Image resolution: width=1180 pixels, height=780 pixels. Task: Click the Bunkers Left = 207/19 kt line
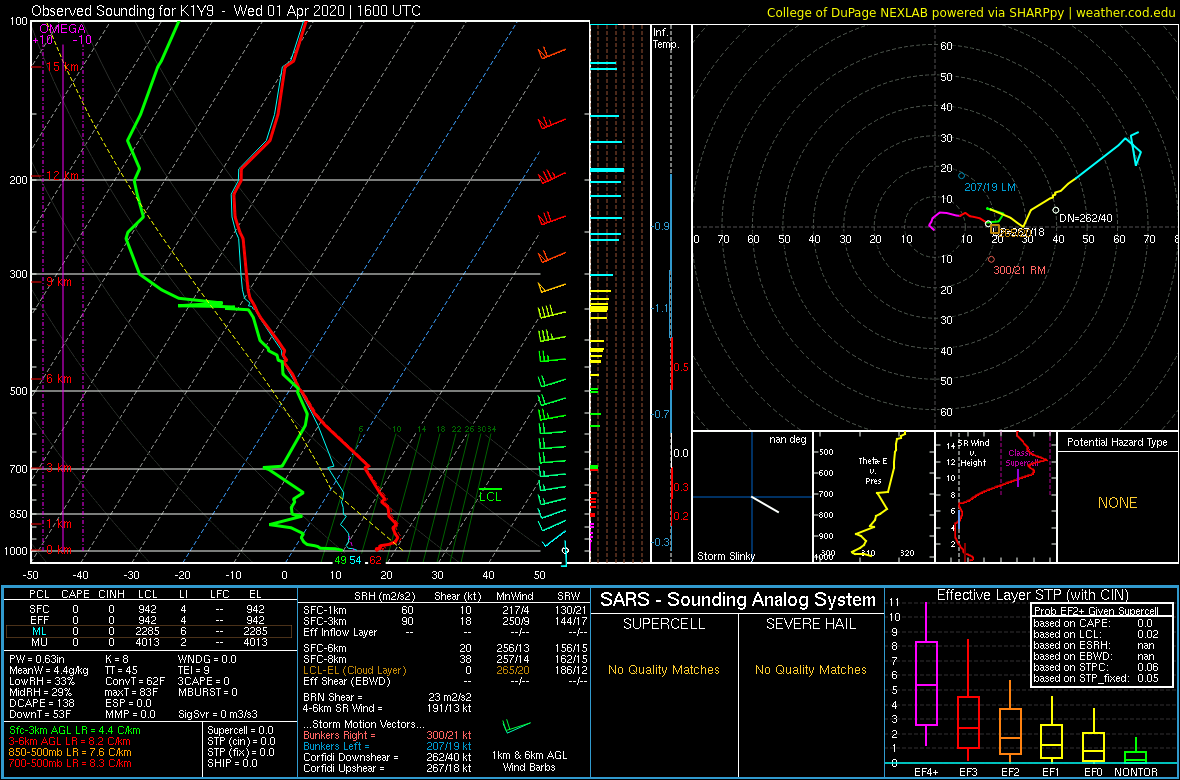387,746
